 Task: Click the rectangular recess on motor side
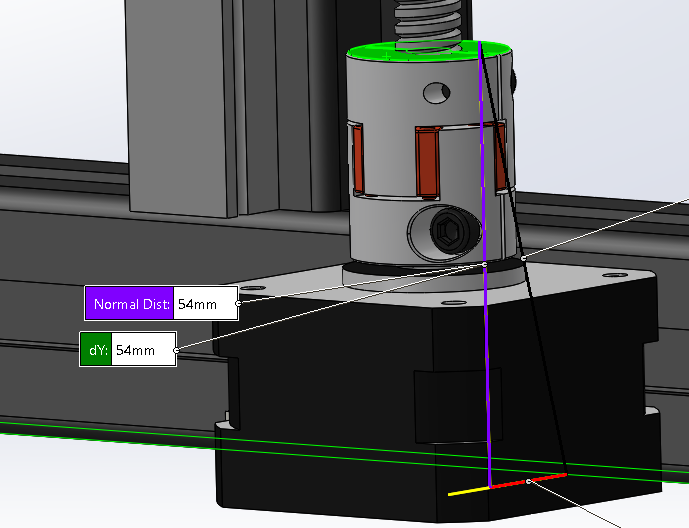click(x=448, y=405)
